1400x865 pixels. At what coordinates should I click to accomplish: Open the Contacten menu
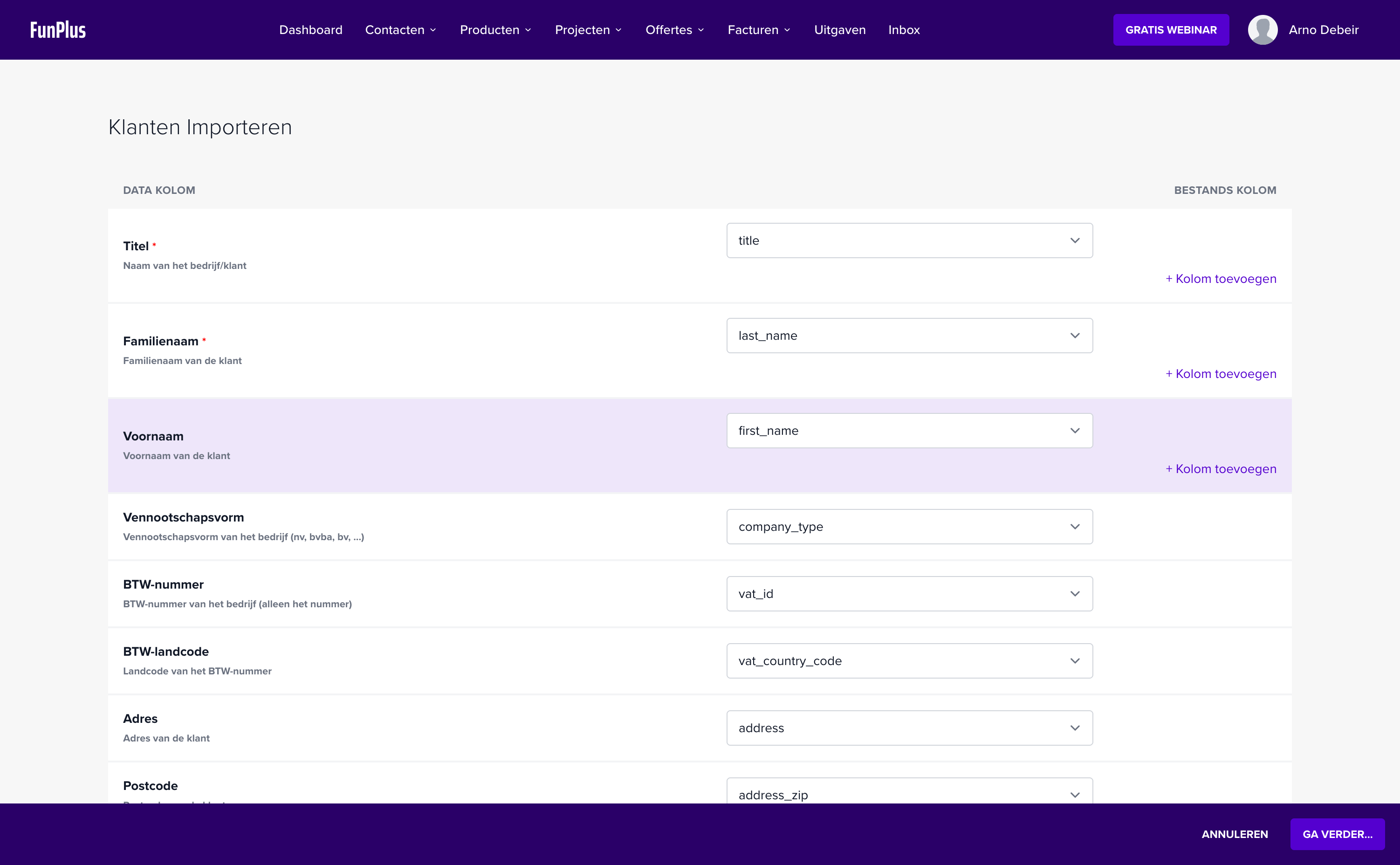click(400, 30)
